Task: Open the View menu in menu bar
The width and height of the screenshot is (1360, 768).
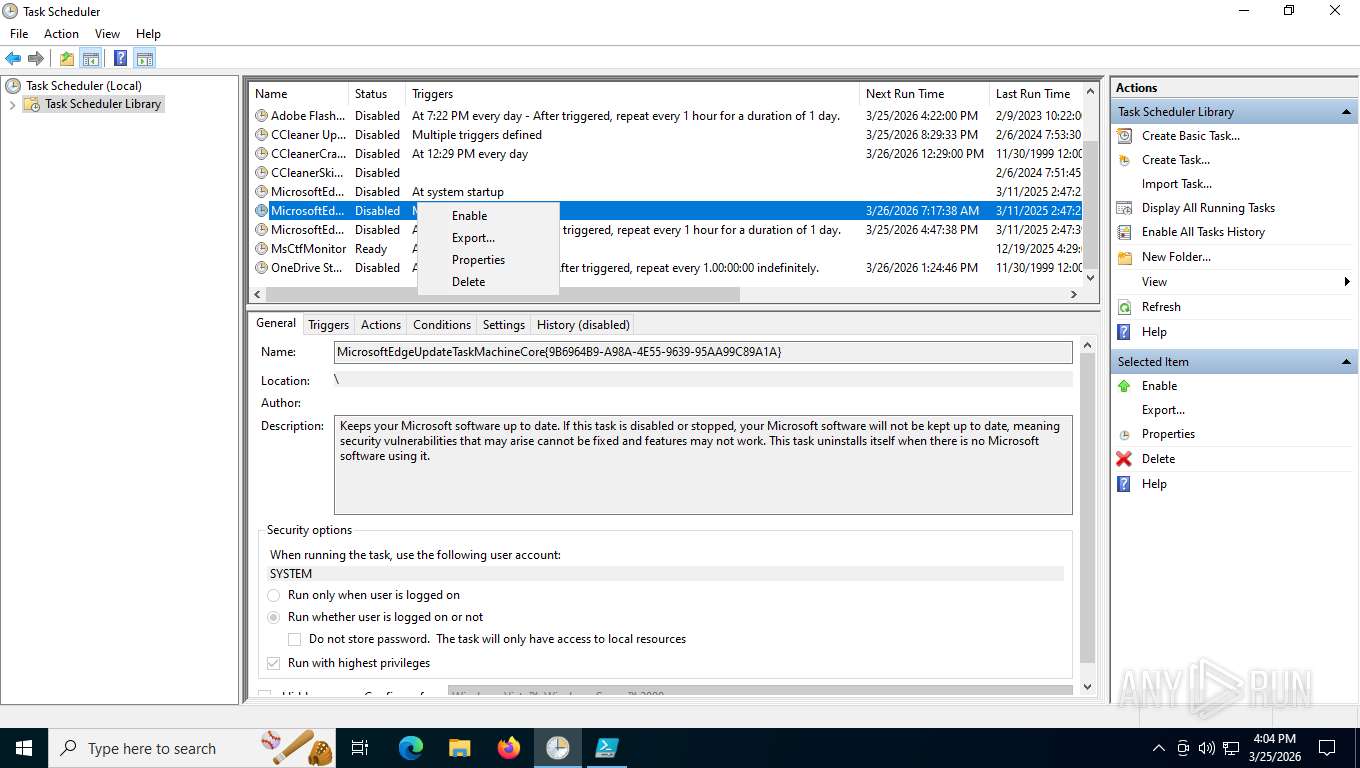Action: click(x=107, y=34)
